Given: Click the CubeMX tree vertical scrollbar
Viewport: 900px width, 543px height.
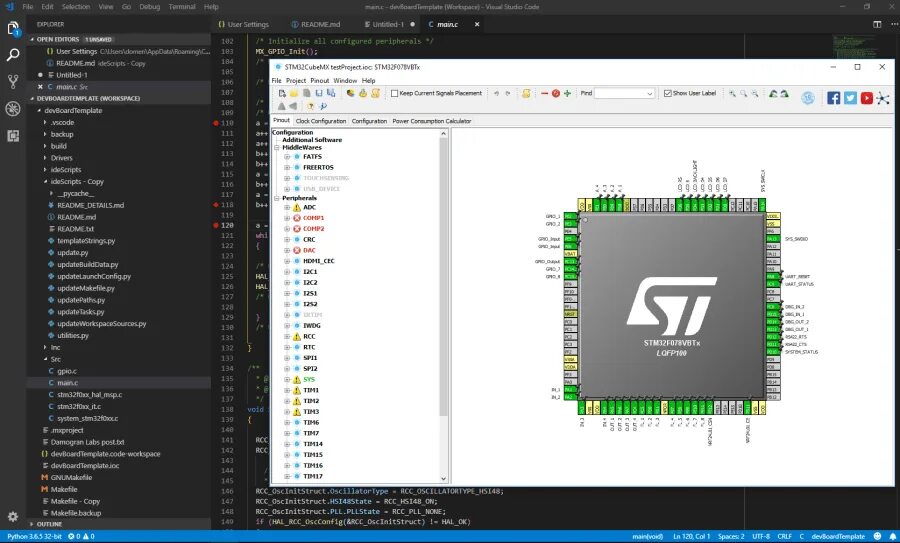Looking at the screenshot, I should pyautogui.click(x=443, y=277).
